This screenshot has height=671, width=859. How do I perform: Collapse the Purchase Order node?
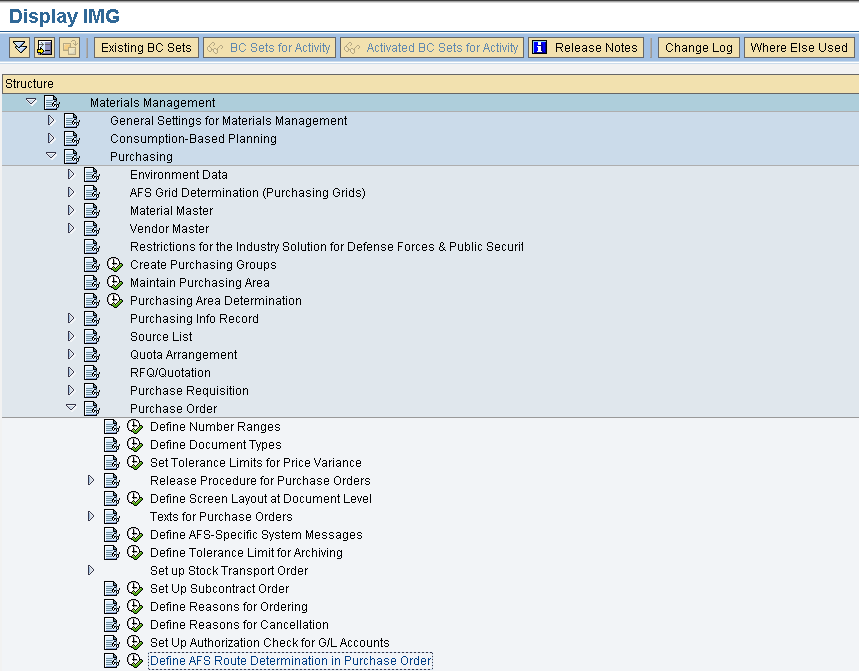pyautogui.click(x=70, y=408)
